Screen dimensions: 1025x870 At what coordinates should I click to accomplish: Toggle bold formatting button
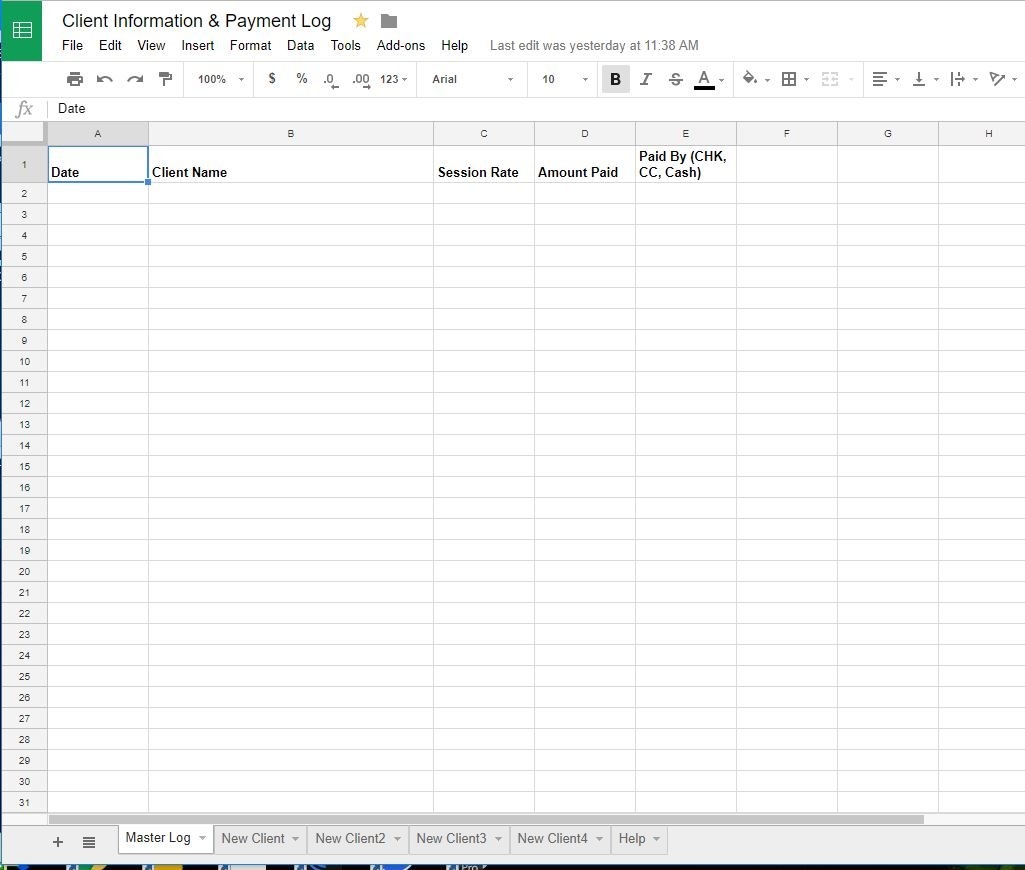click(x=615, y=79)
